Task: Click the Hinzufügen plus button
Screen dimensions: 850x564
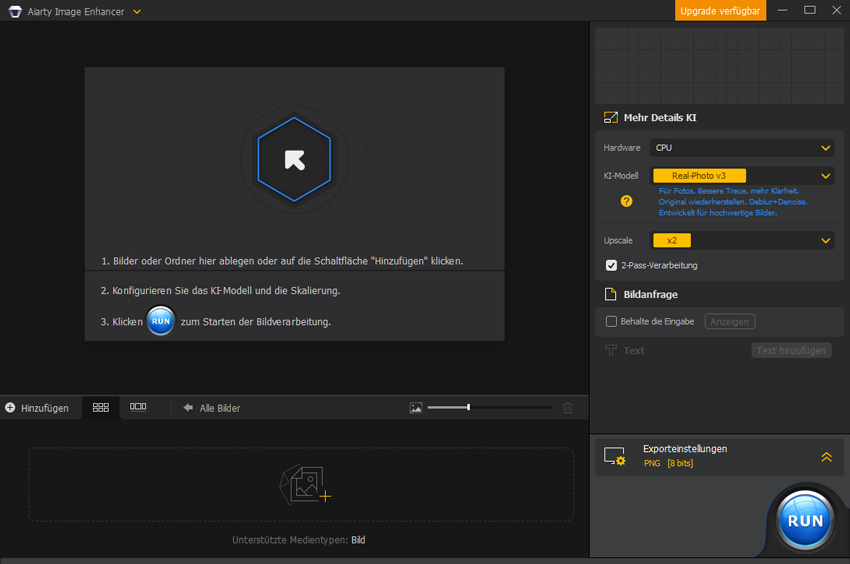Action: [x=37, y=408]
